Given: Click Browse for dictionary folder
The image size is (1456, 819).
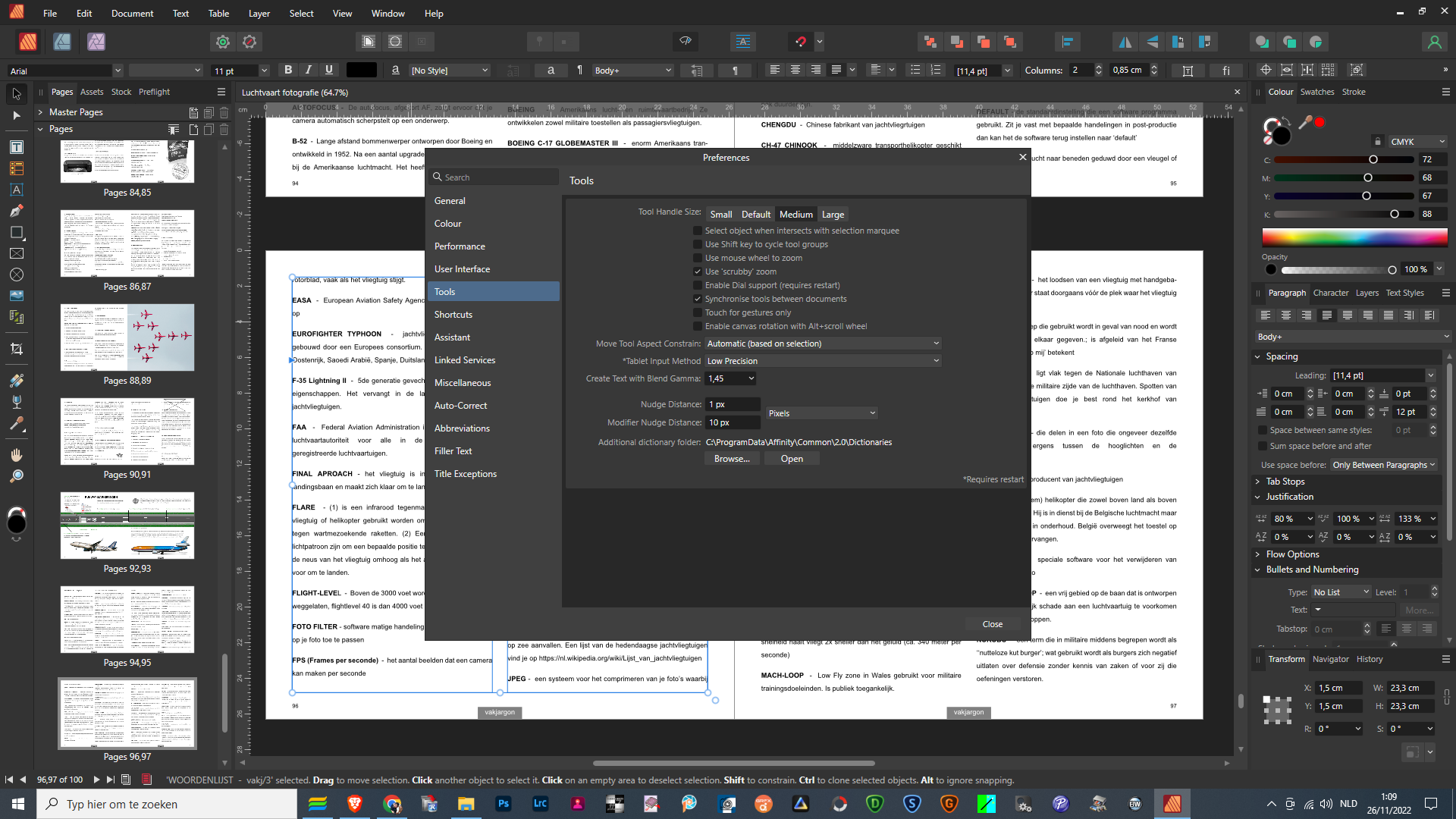Looking at the screenshot, I should click(732, 459).
